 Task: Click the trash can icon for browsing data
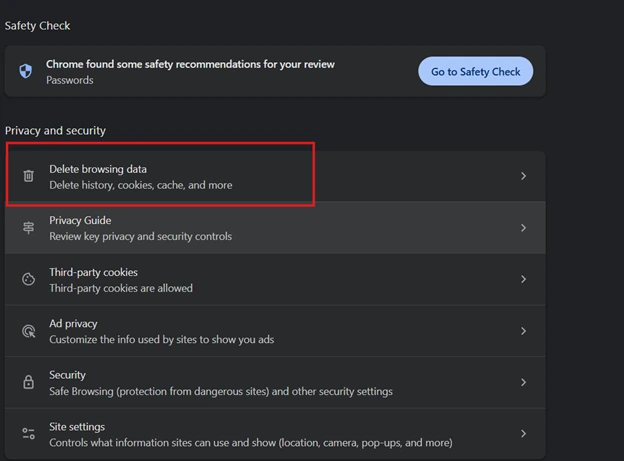pyautogui.click(x=28, y=176)
